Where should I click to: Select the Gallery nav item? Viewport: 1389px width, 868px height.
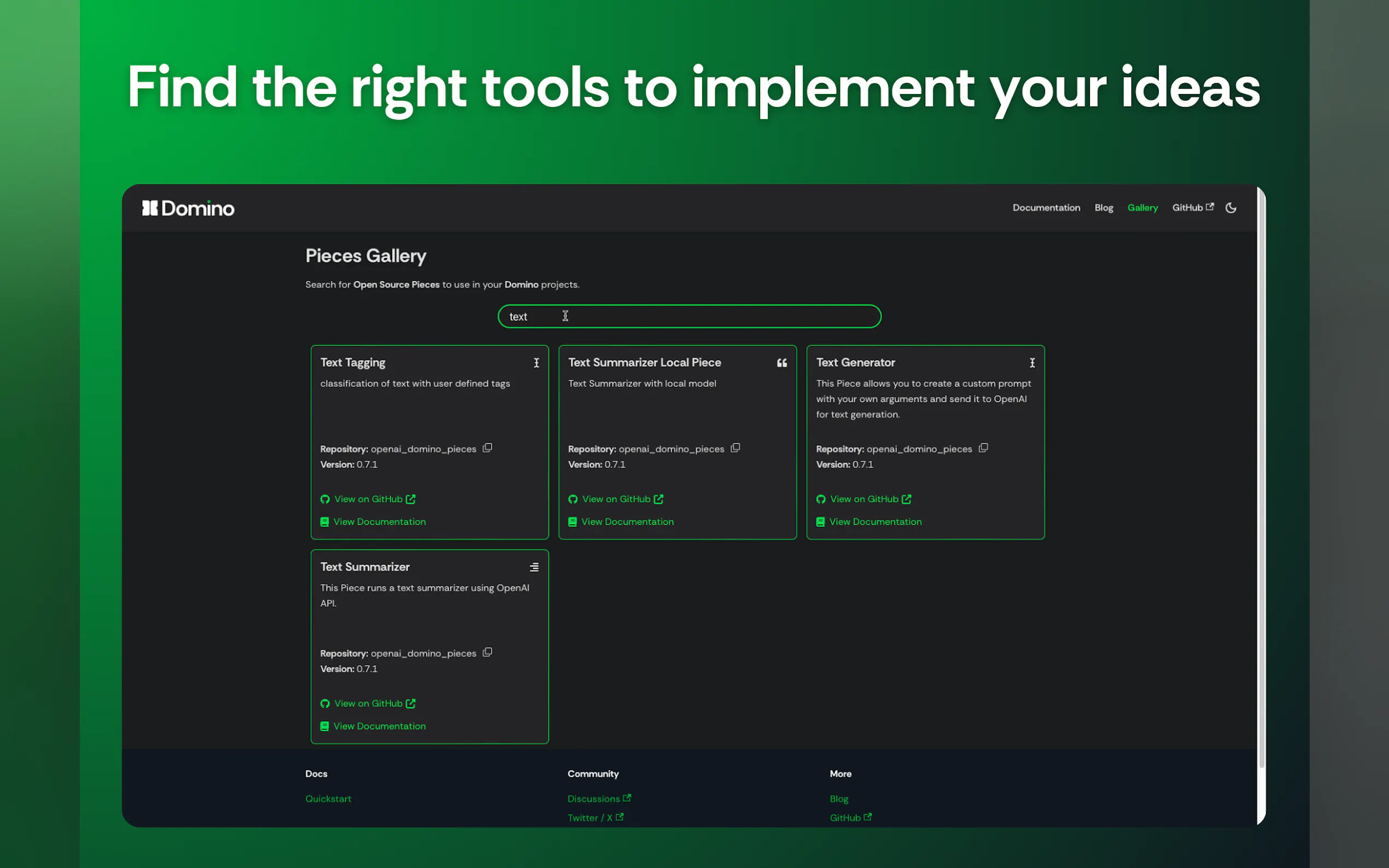point(1142,208)
